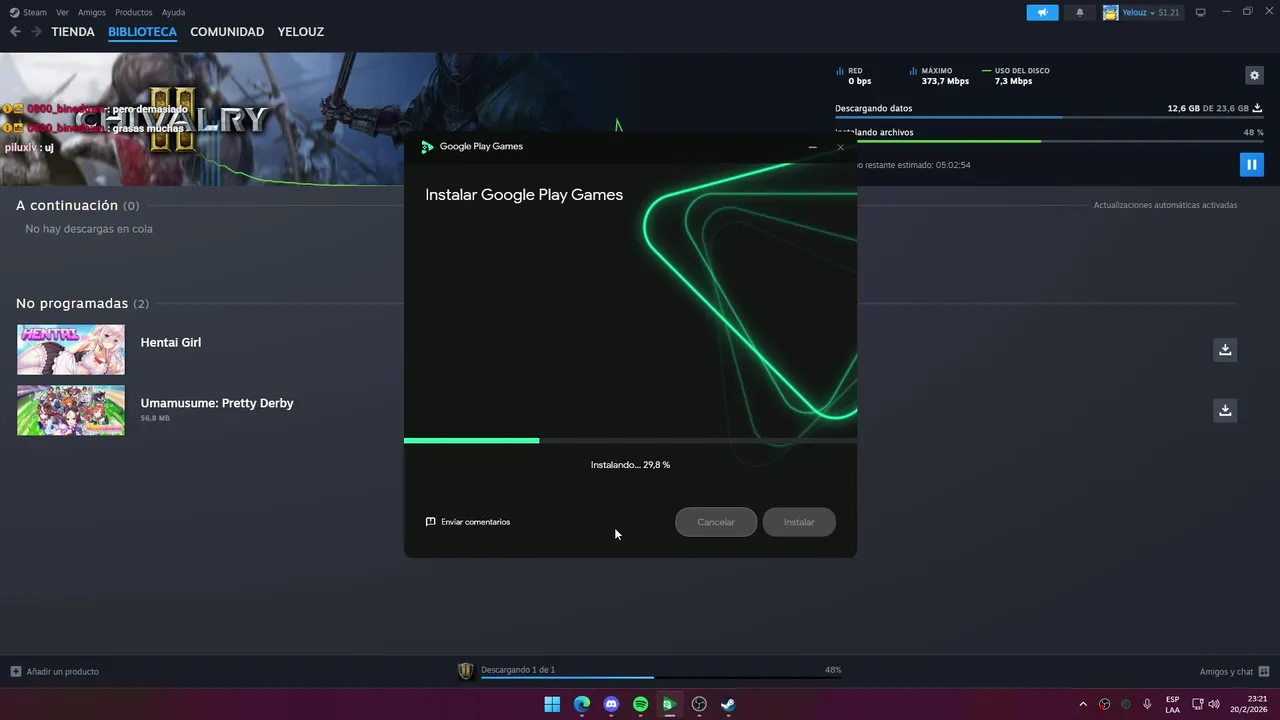Click the bottom download progress bar
This screenshot has width=1280, height=720.
pos(661,678)
